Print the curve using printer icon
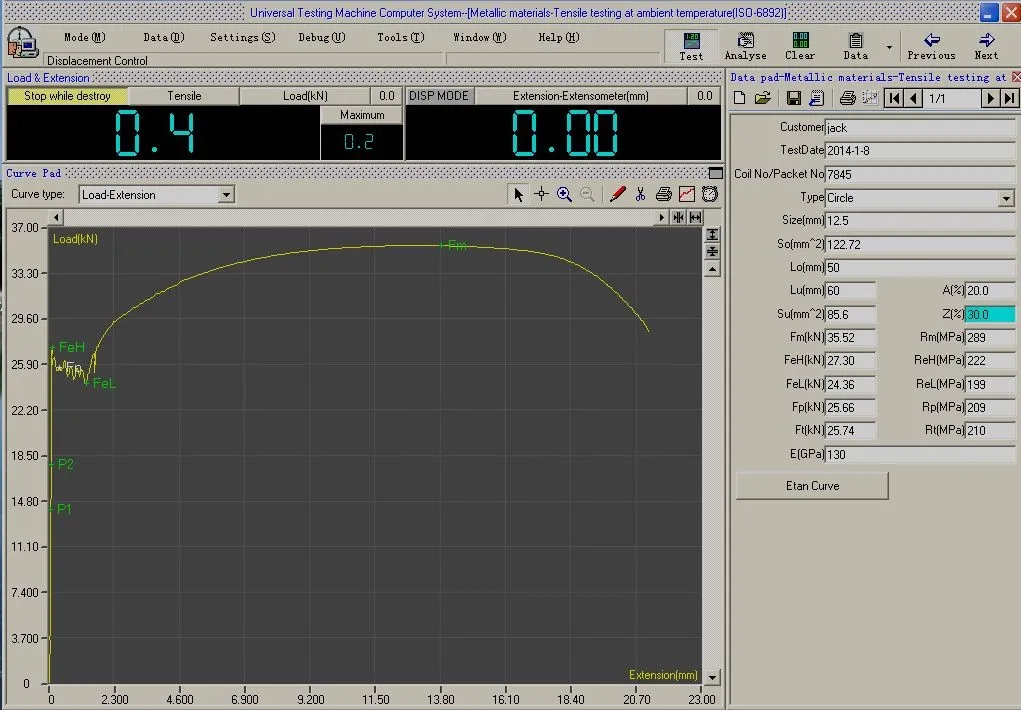The height and width of the screenshot is (710, 1021). 663,194
